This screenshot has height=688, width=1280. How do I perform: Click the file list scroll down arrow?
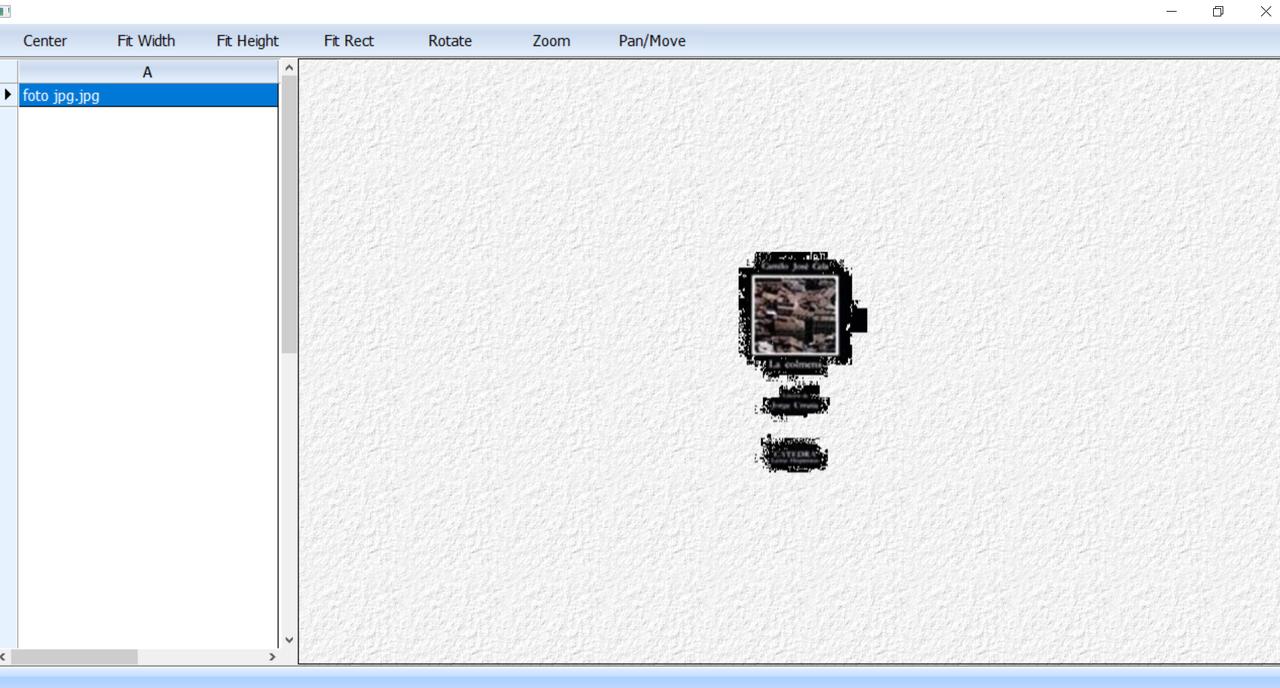tap(289, 640)
